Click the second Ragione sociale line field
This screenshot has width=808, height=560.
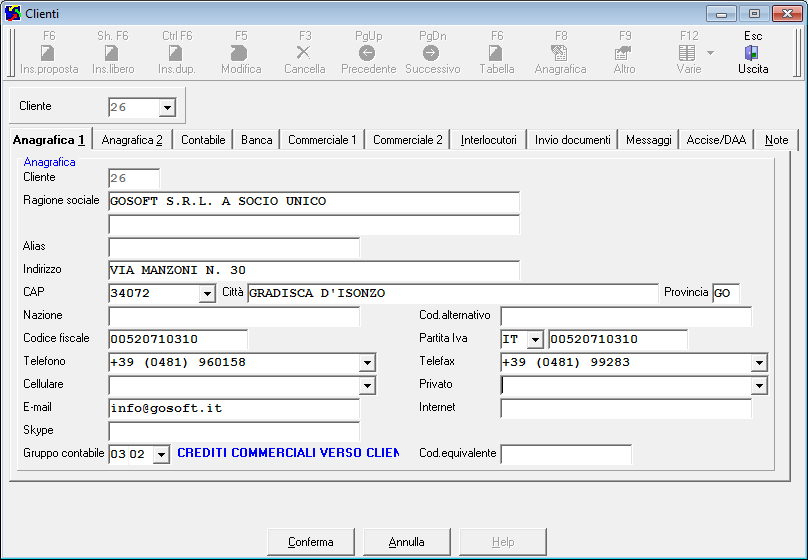(x=314, y=225)
